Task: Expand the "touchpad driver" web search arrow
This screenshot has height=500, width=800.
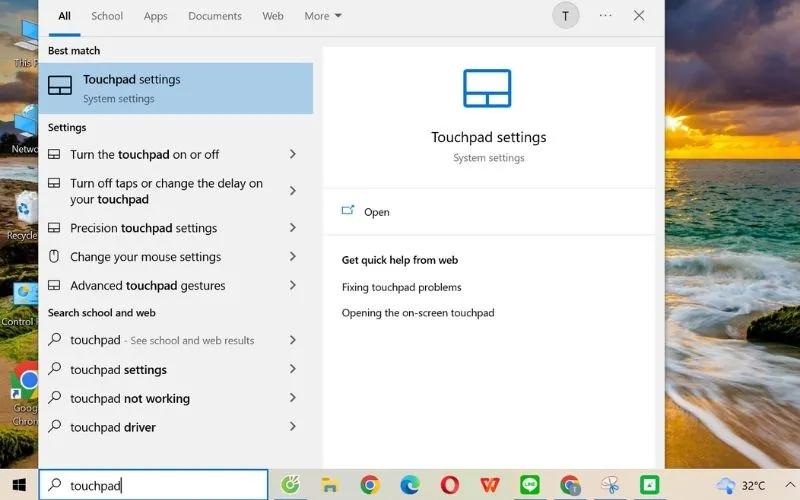Action: pos(292,427)
